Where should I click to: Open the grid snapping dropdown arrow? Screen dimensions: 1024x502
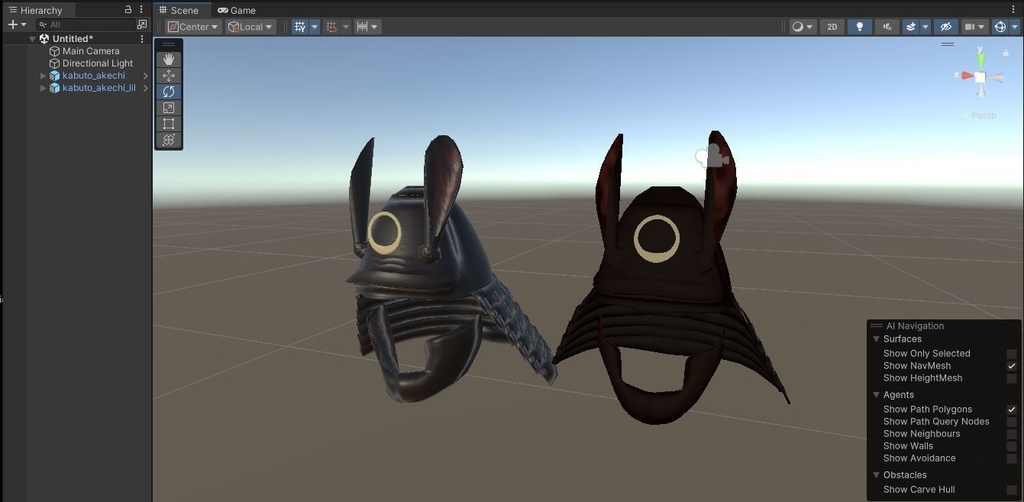coord(346,27)
